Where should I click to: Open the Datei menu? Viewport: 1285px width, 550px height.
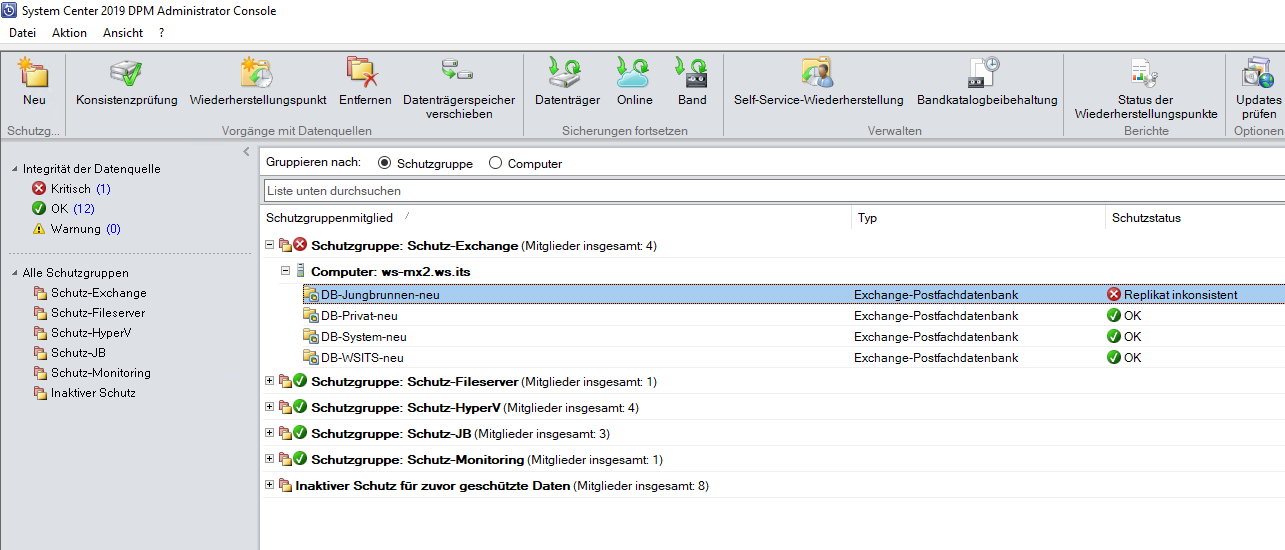22,33
